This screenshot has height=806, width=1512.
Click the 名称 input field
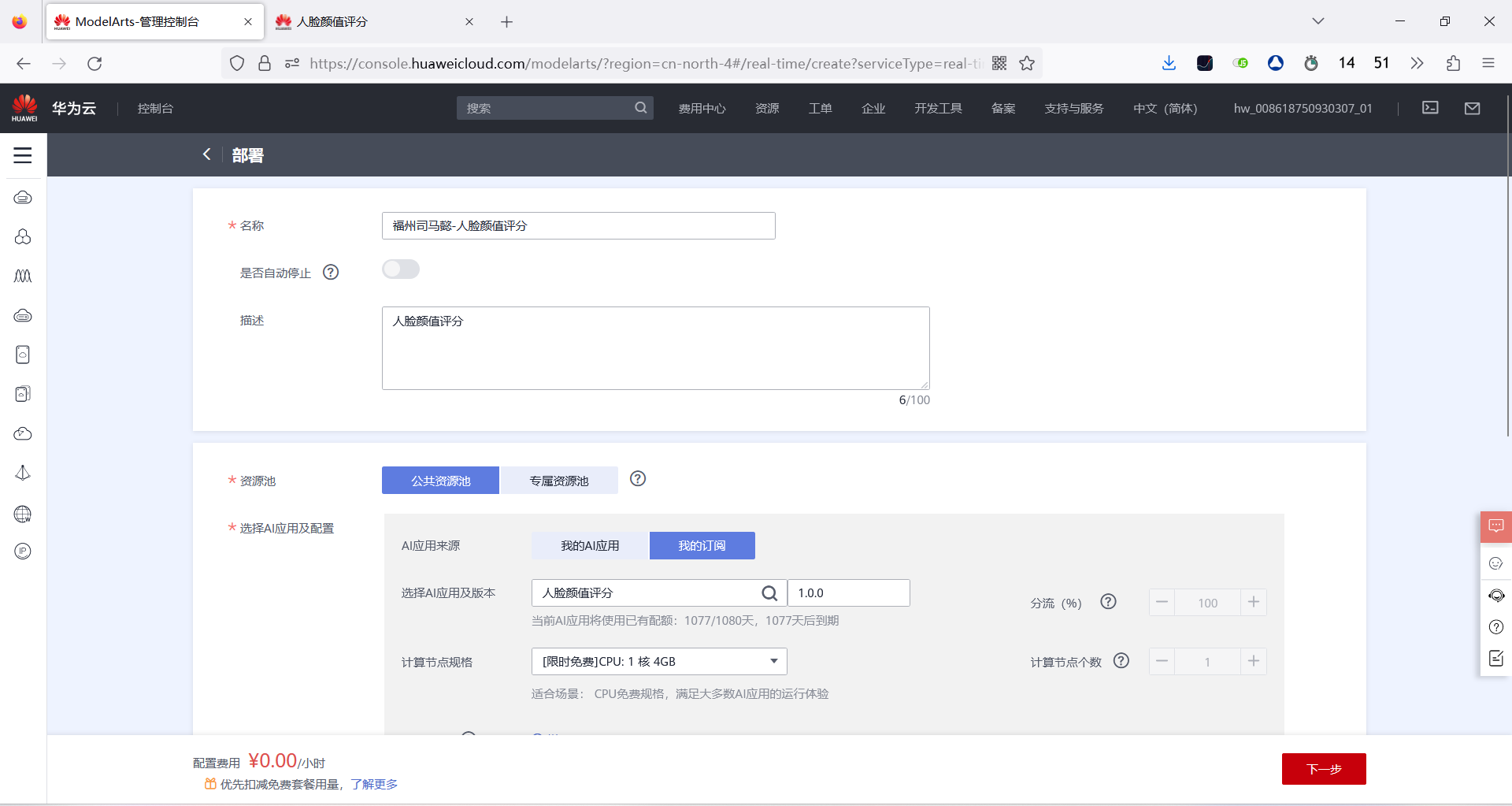pos(578,226)
